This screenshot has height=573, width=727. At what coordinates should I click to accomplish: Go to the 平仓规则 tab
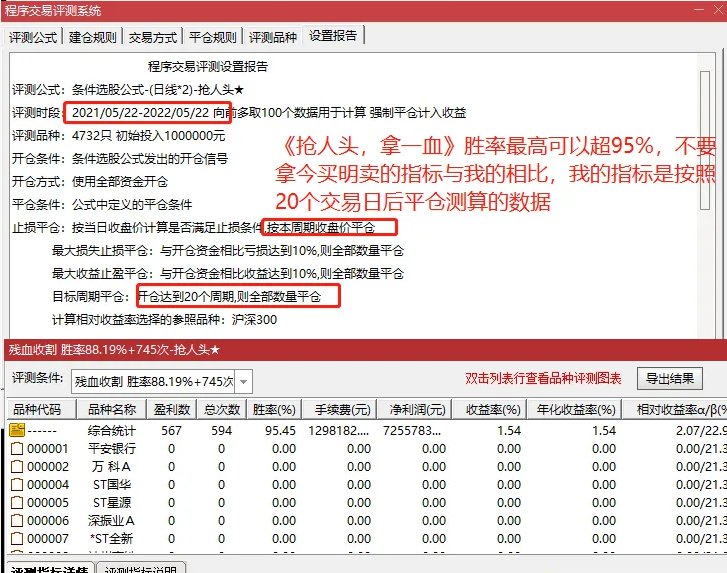(213, 37)
